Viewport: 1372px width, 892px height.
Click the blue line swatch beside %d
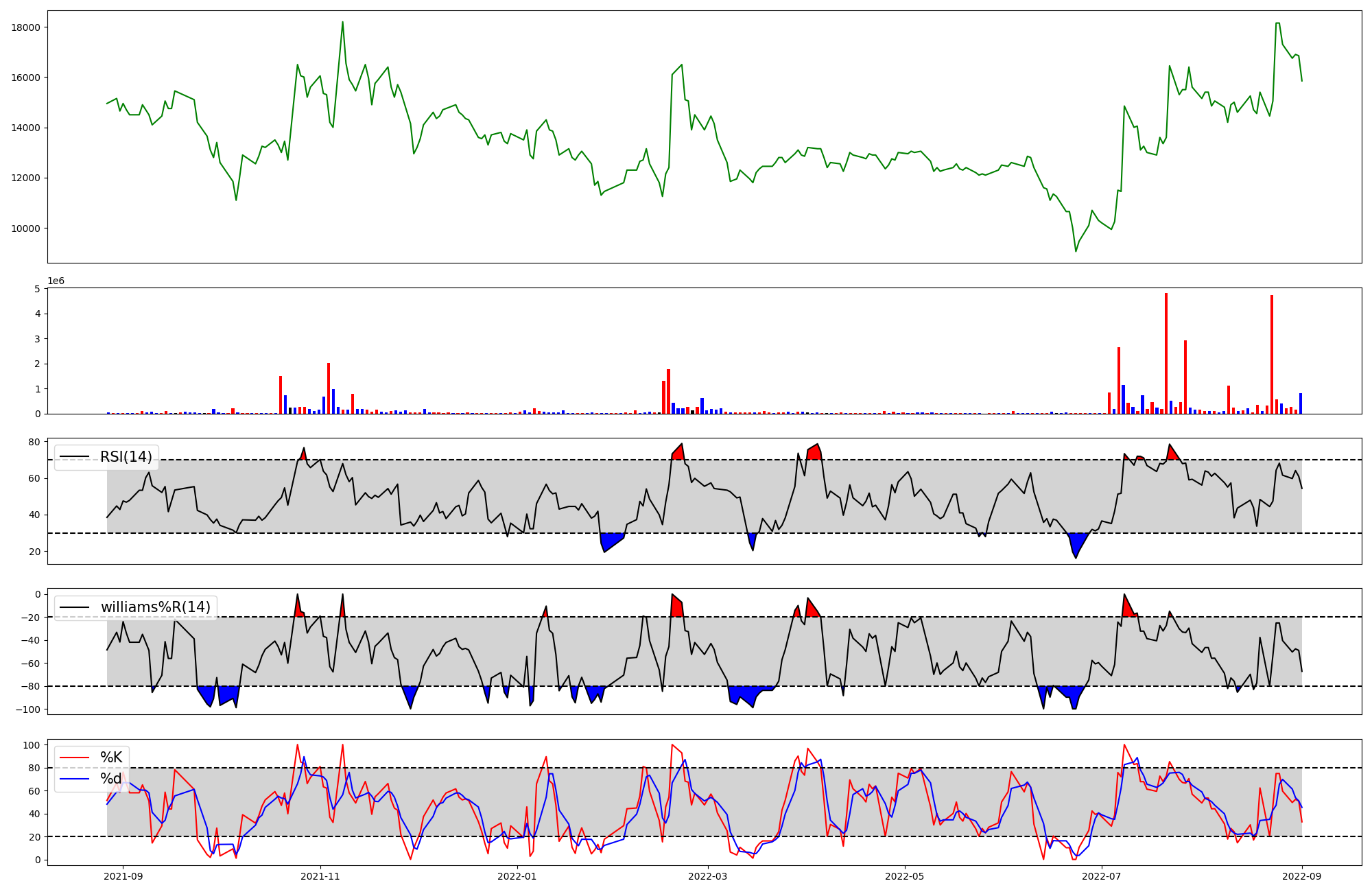click(75, 779)
